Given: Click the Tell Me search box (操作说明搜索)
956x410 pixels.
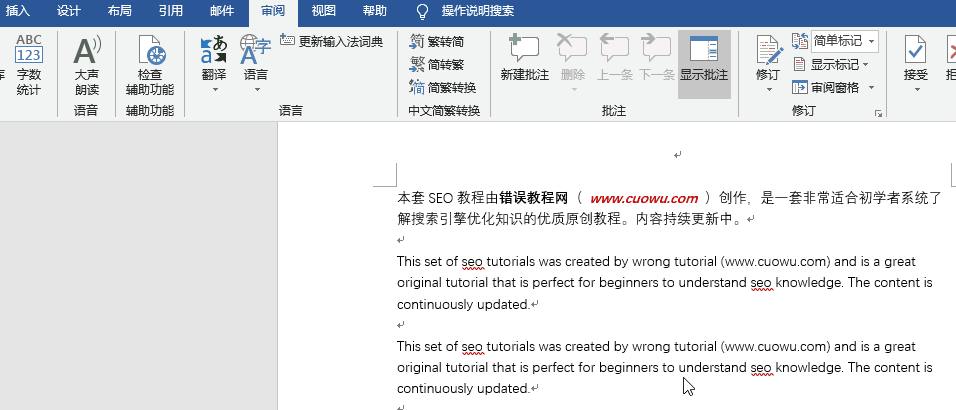Looking at the screenshot, I should coord(477,11).
